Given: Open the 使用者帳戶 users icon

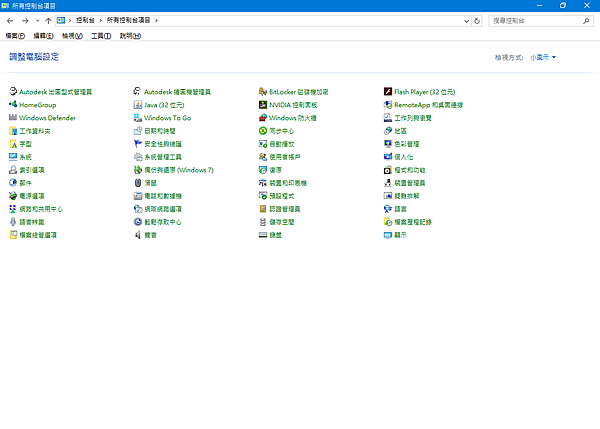Looking at the screenshot, I should point(263,157).
